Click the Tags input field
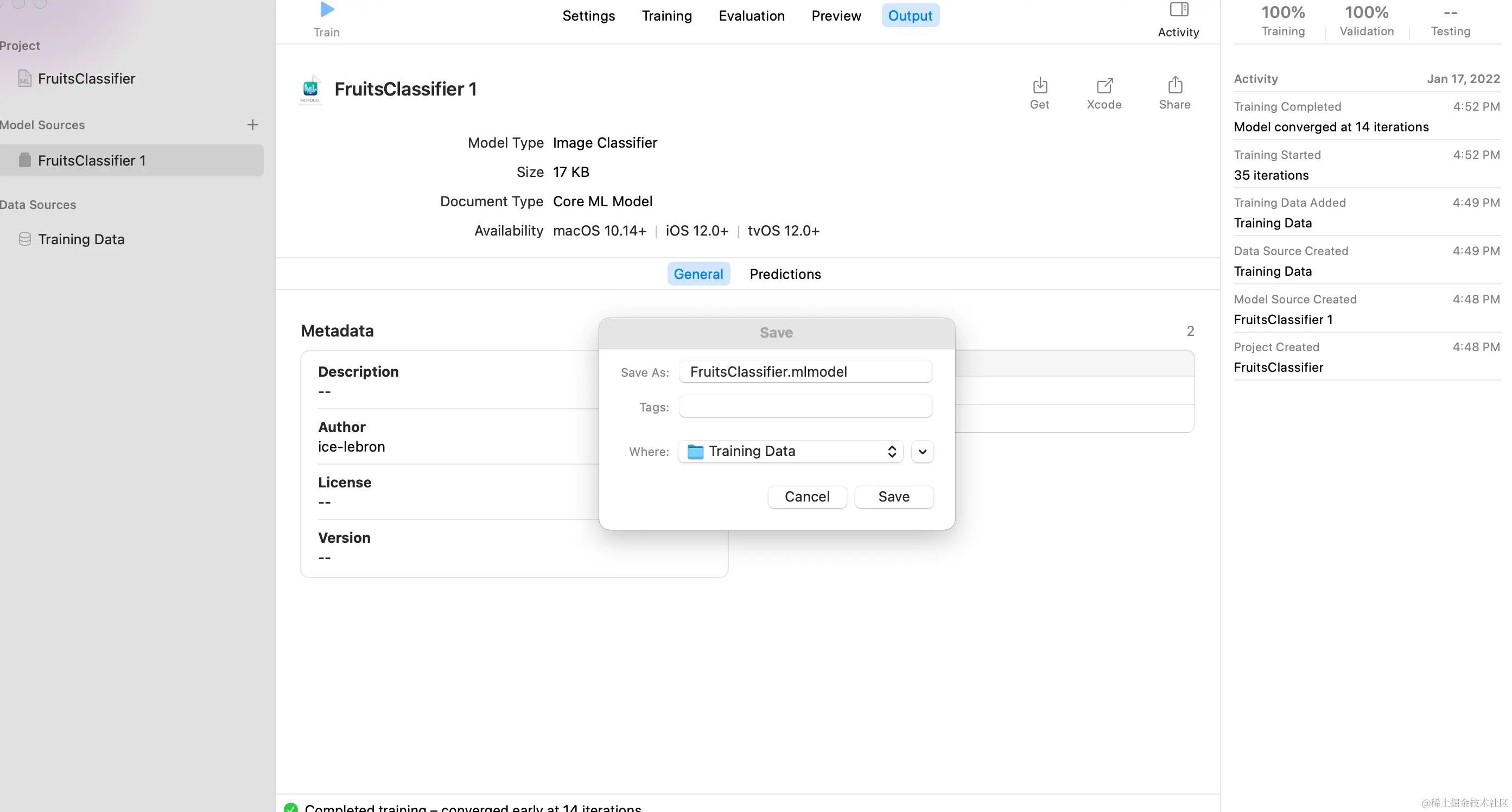Viewport: 1512px width, 812px height. click(x=805, y=407)
